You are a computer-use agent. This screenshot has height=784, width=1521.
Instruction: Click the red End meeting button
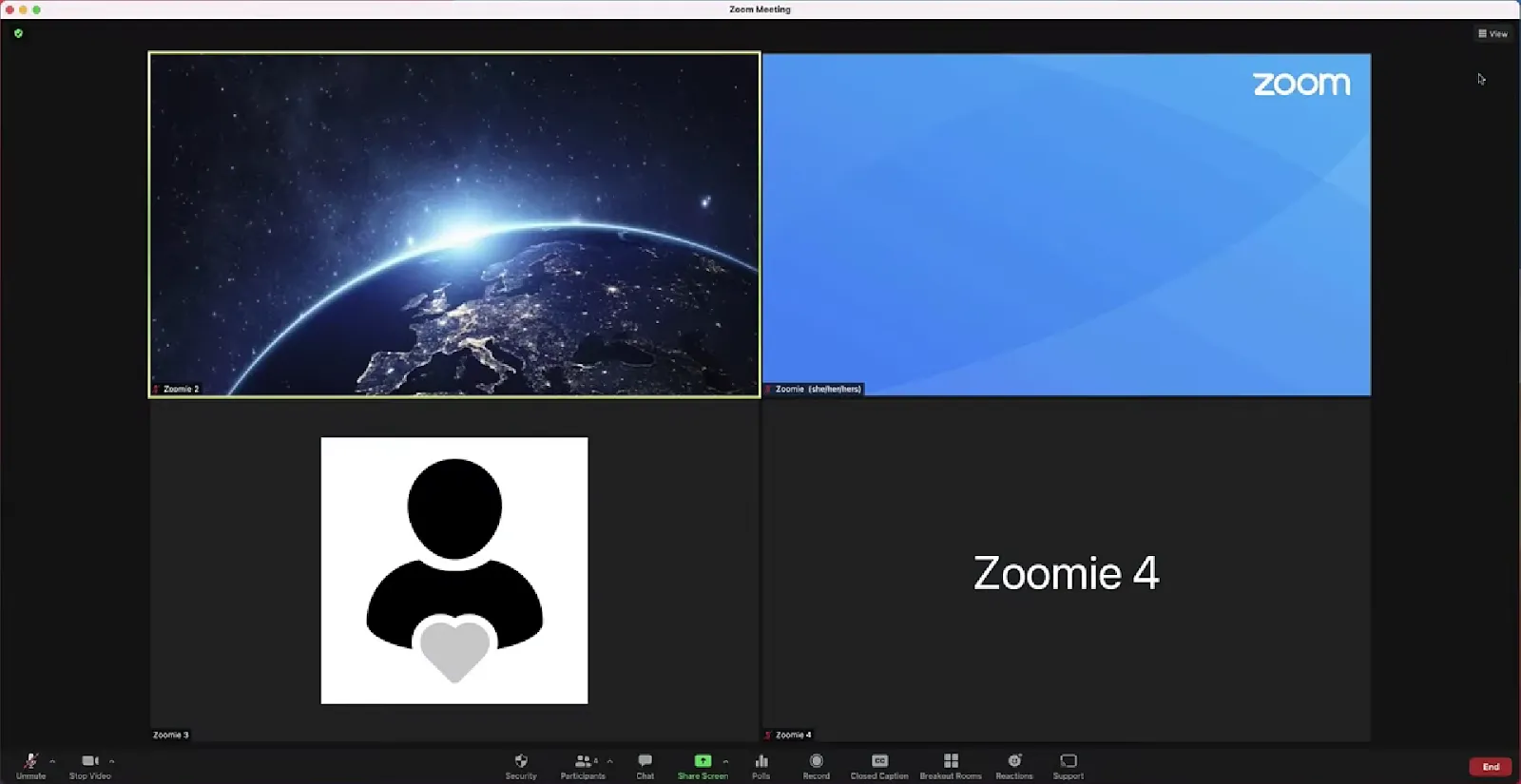[x=1491, y=767]
